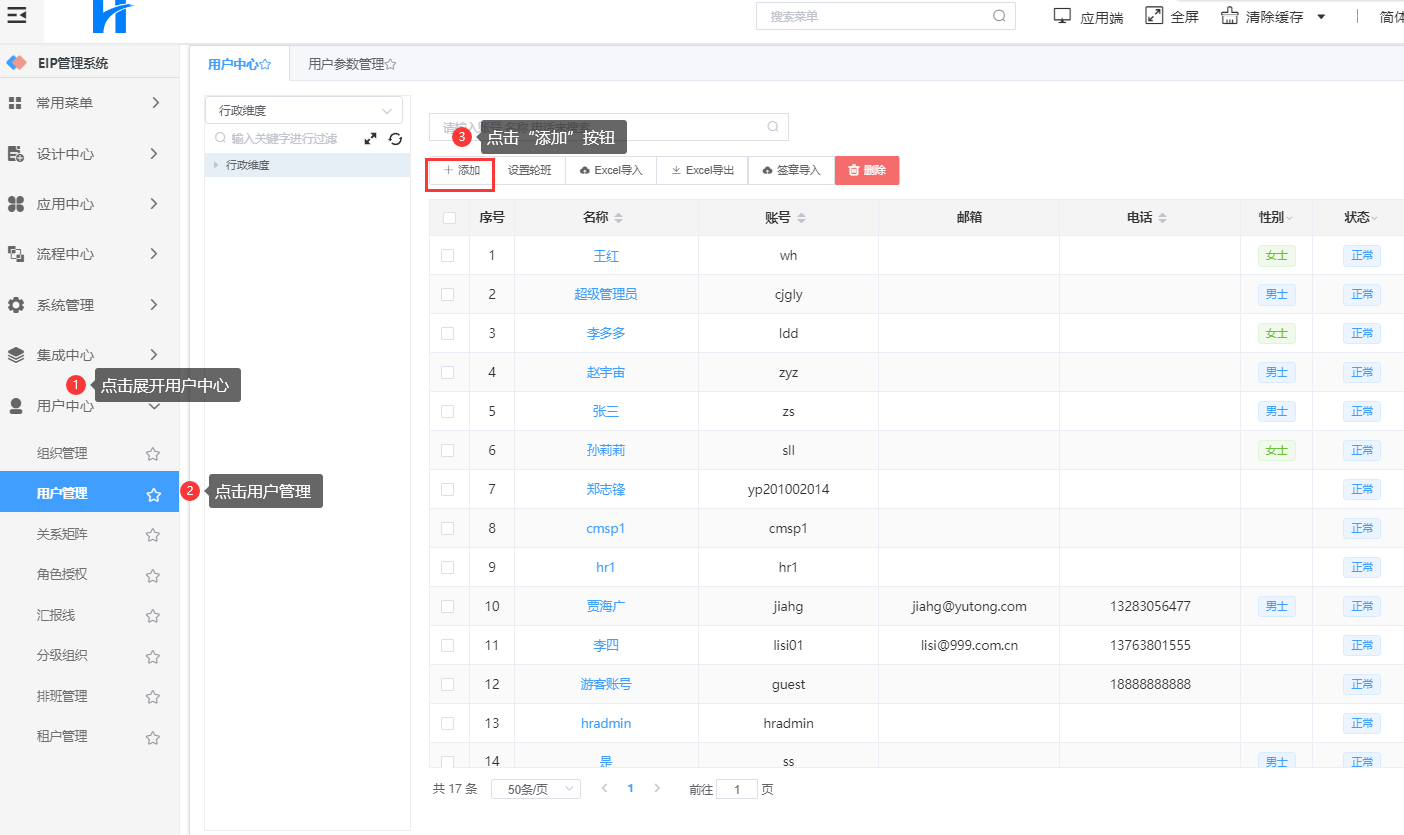Open 角色授权 in the sidebar menu
This screenshot has width=1404, height=835.
[62, 575]
